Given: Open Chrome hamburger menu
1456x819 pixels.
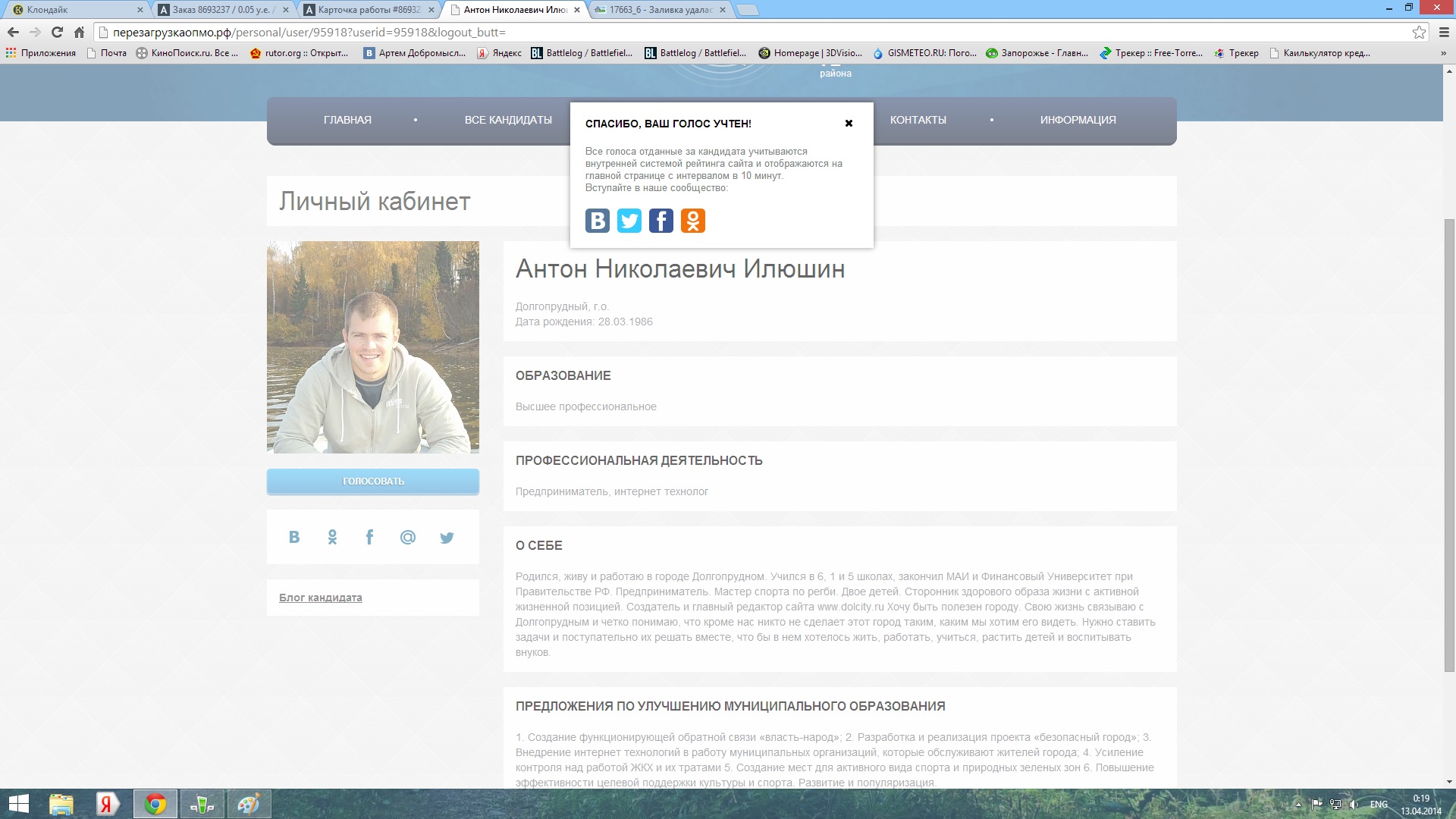Looking at the screenshot, I should coord(1444,32).
